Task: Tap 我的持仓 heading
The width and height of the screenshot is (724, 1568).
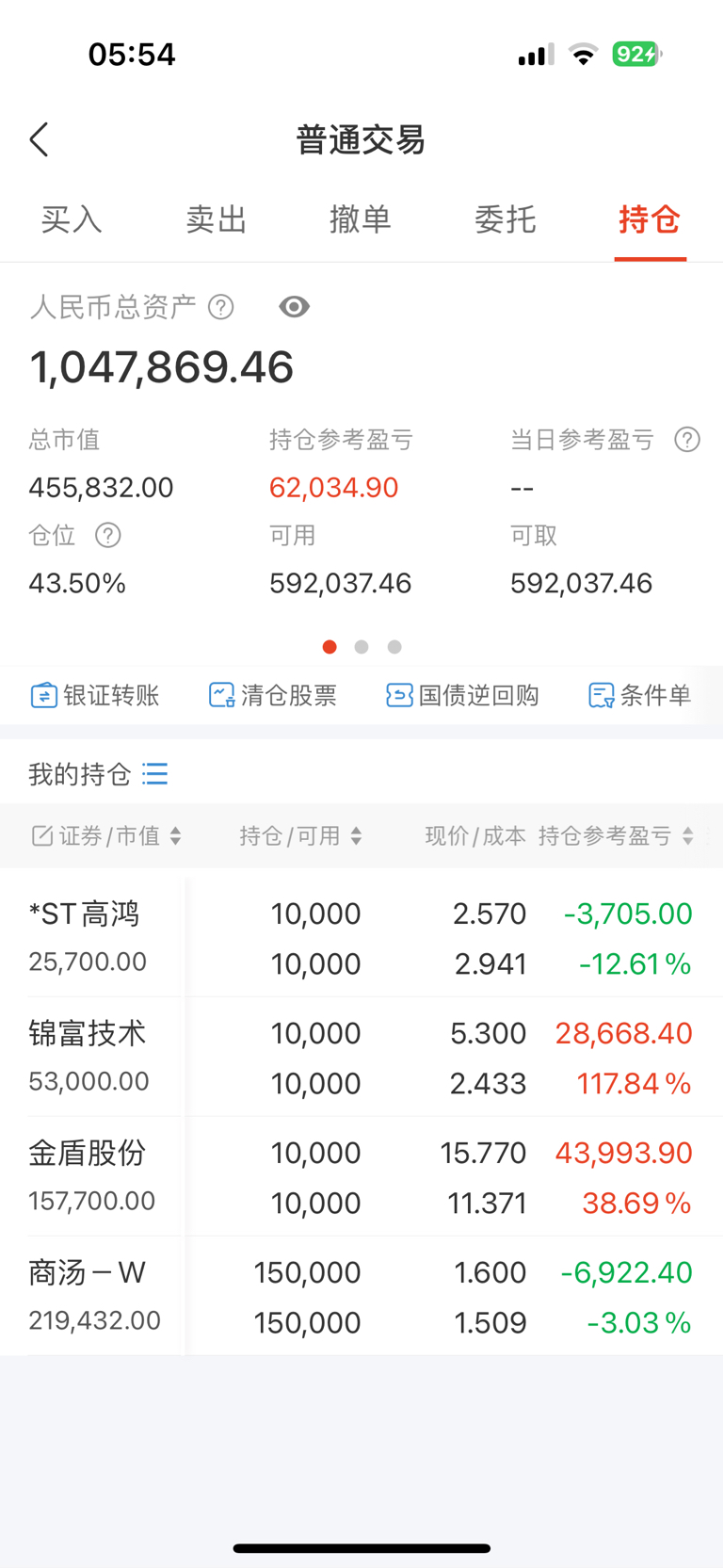Action: (x=80, y=774)
